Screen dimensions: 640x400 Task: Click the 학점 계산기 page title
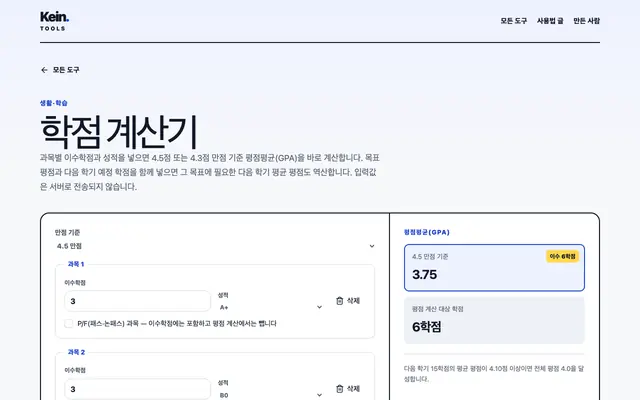click(x=119, y=132)
